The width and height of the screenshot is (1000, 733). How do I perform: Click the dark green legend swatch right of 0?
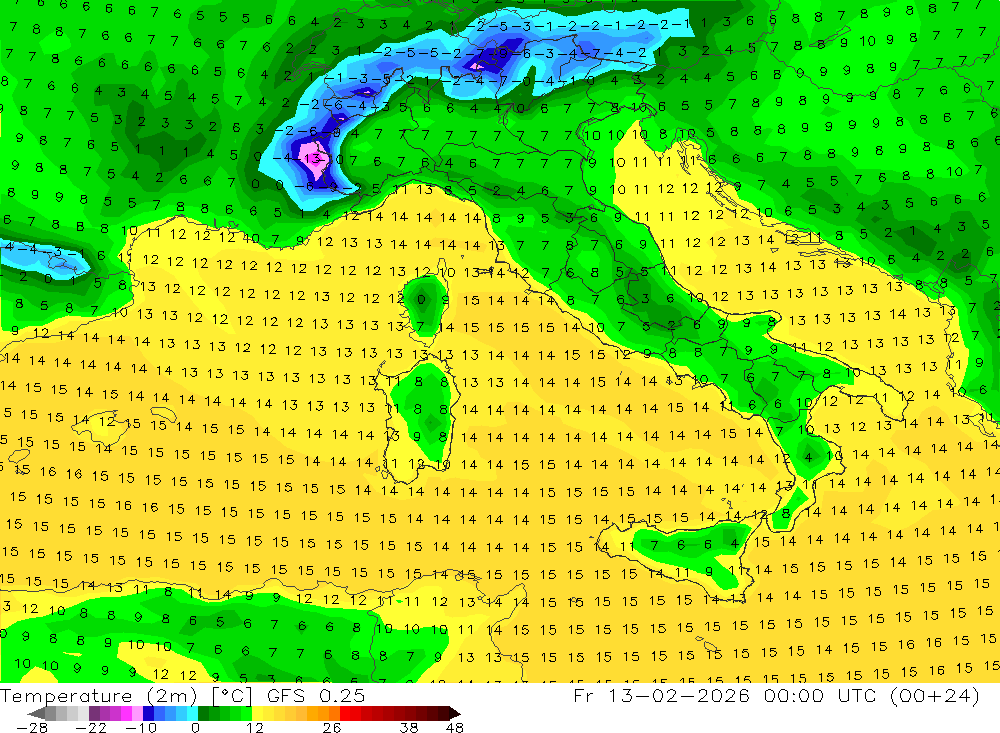coord(203,713)
